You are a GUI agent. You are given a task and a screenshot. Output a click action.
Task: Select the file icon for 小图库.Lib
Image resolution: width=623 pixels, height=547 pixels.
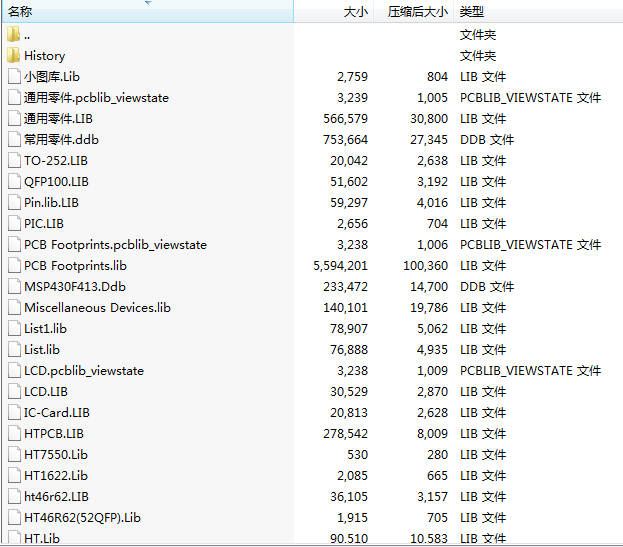tap(14, 76)
